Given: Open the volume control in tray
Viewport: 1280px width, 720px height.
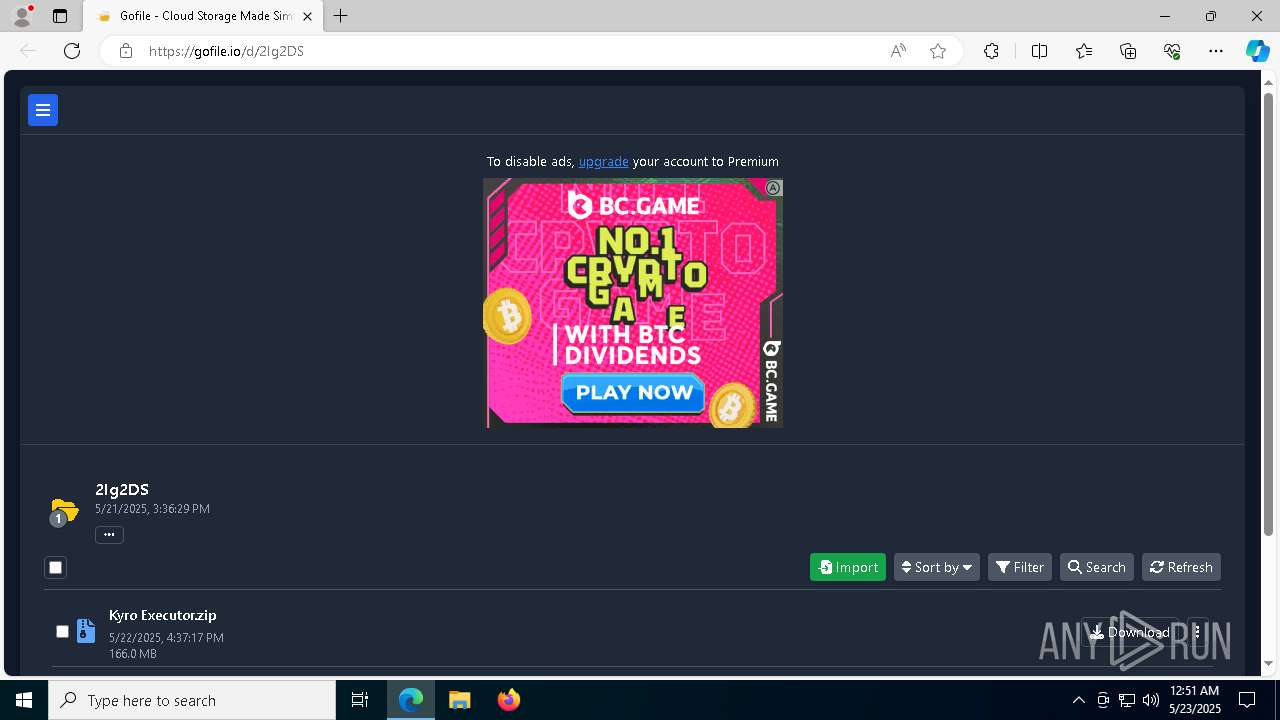Looking at the screenshot, I should [1151, 700].
